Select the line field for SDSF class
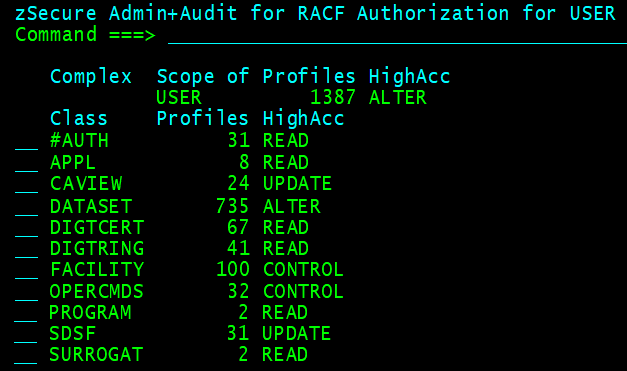 click(x=26, y=334)
